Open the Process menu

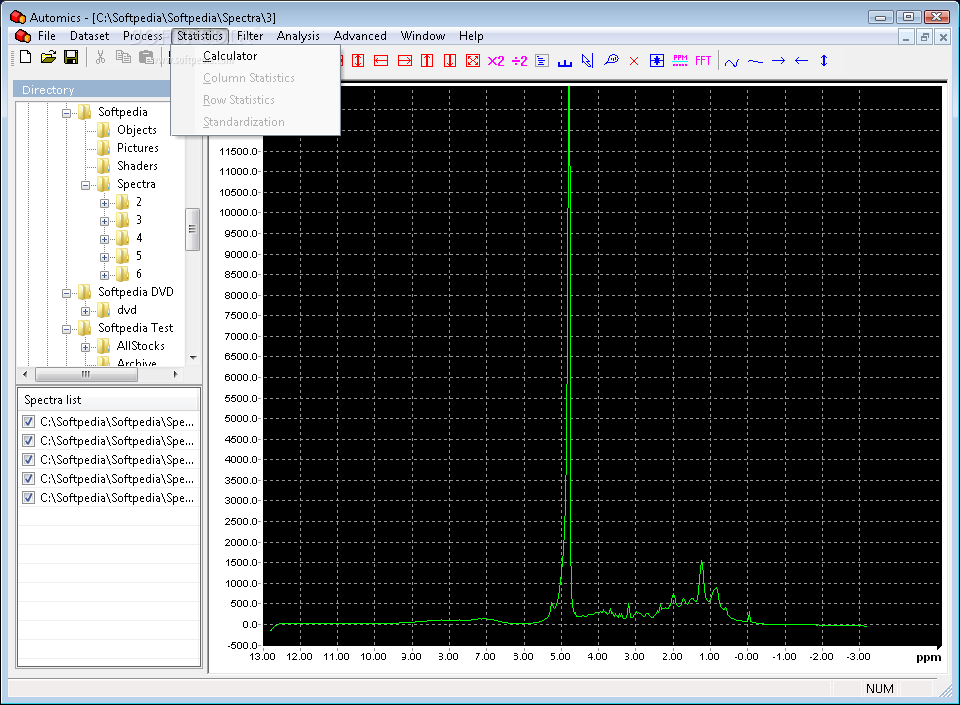pos(143,36)
